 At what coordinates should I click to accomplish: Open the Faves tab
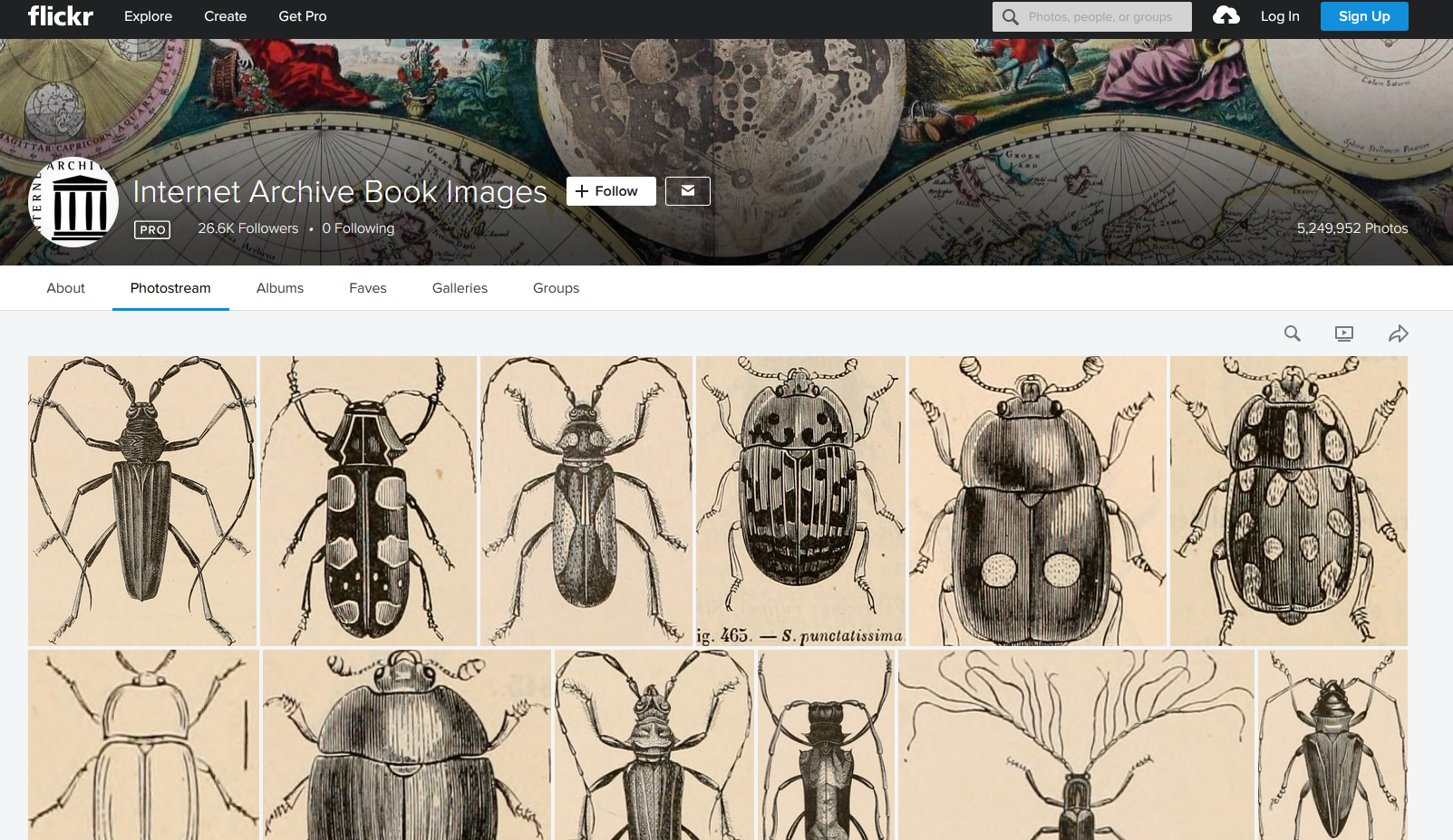pyautogui.click(x=367, y=288)
